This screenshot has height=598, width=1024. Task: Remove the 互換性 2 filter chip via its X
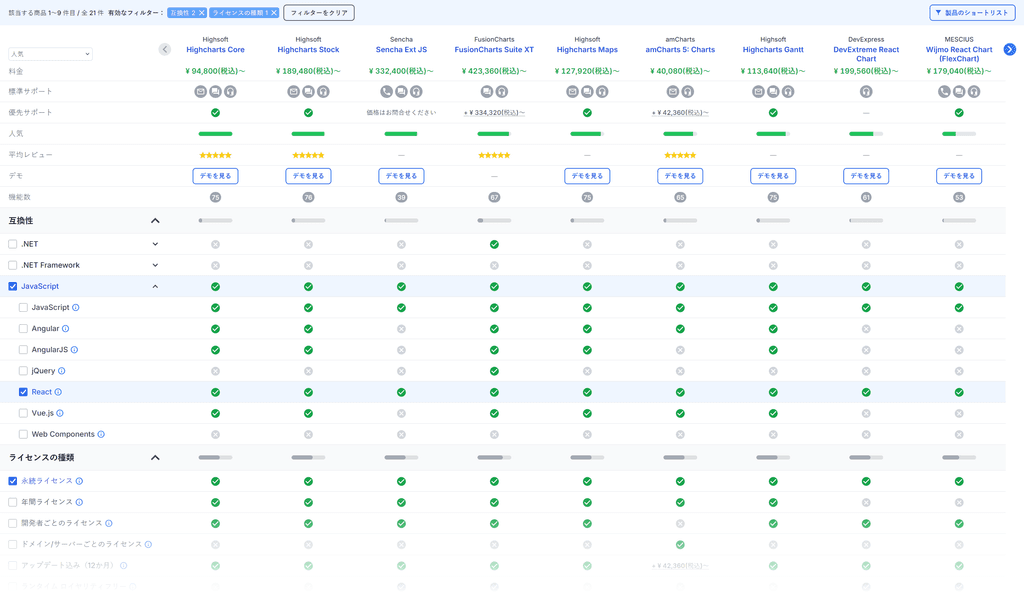click(202, 12)
